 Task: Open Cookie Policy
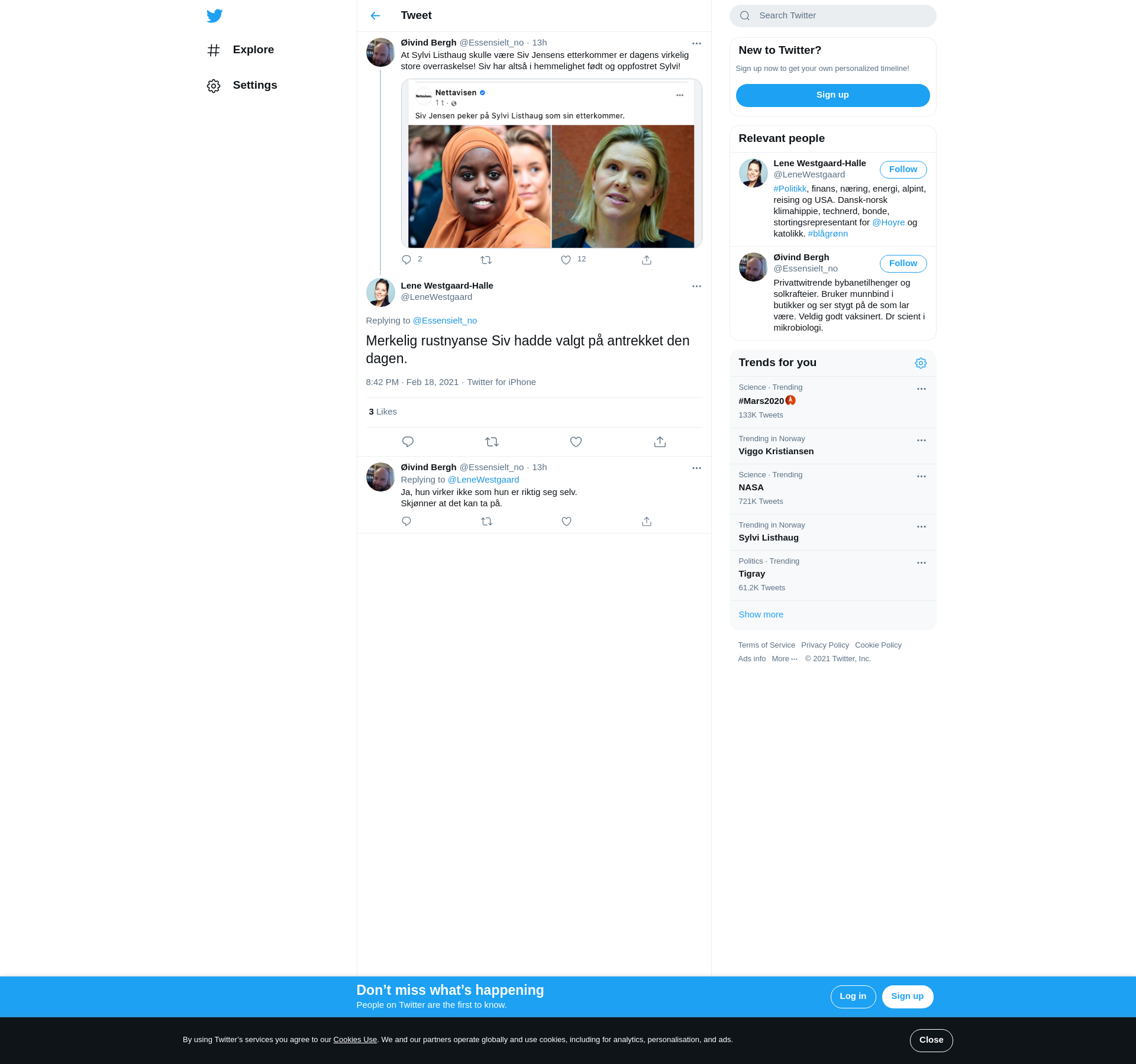coord(877,645)
